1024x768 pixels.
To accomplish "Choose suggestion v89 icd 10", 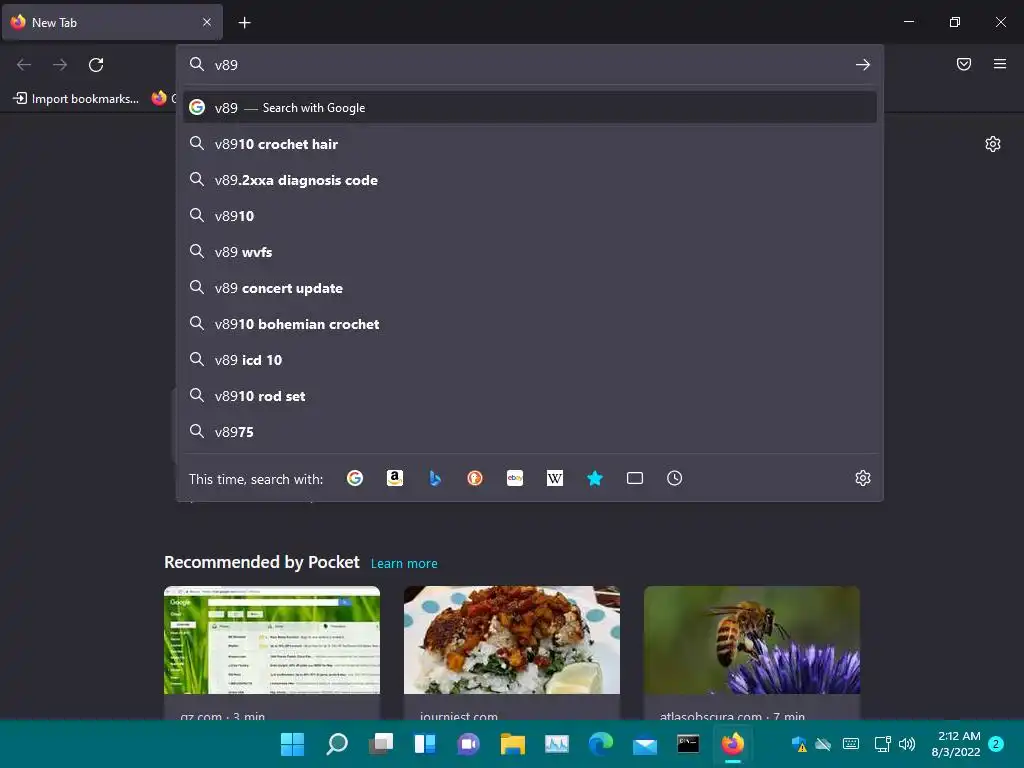I will point(530,360).
